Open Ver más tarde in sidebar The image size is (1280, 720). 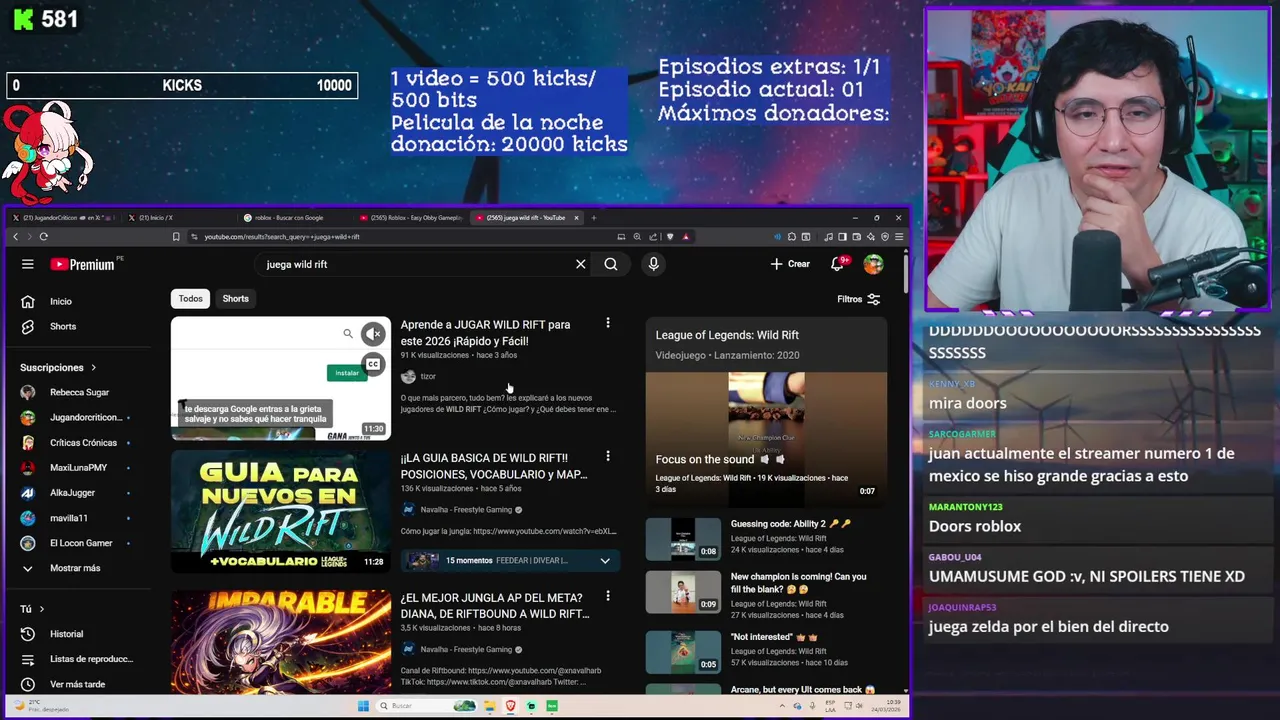tap(77, 684)
